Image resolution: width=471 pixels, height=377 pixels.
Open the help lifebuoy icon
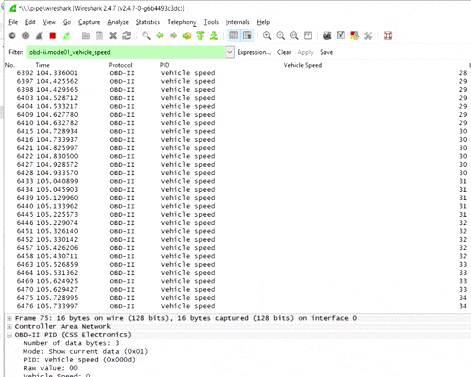(x=388, y=35)
